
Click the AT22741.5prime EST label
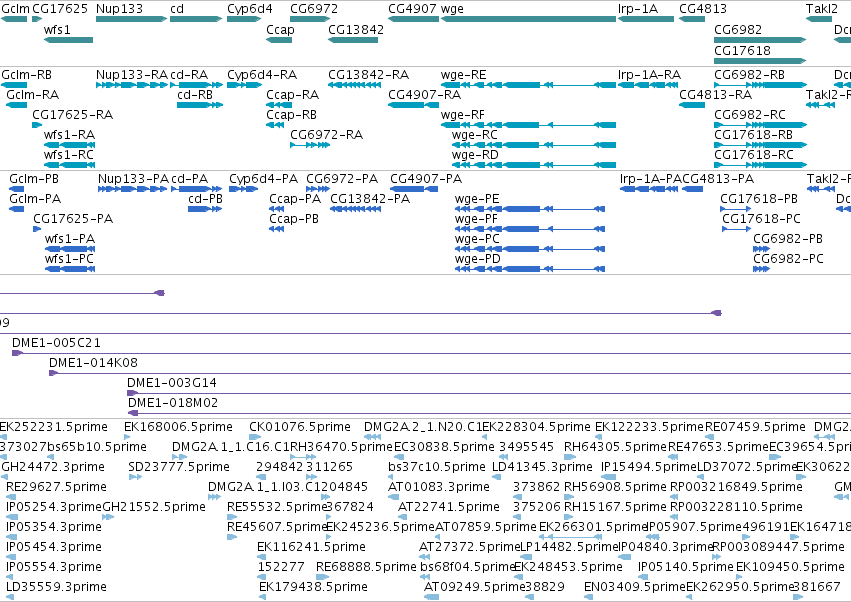(x=449, y=507)
